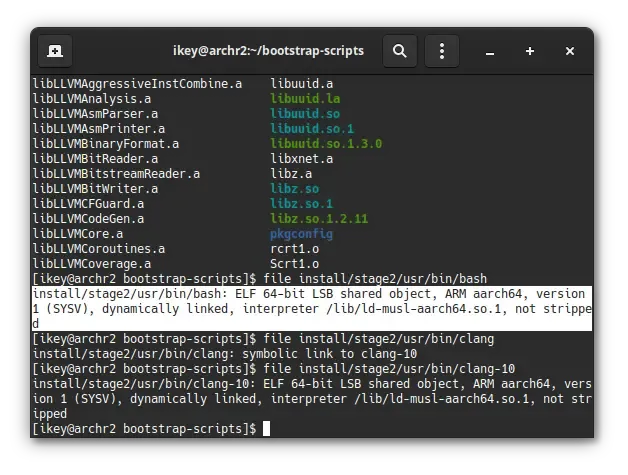Click the libLLVMCodeGen.a entry
628x475 pixels.
tap(89, 219)
